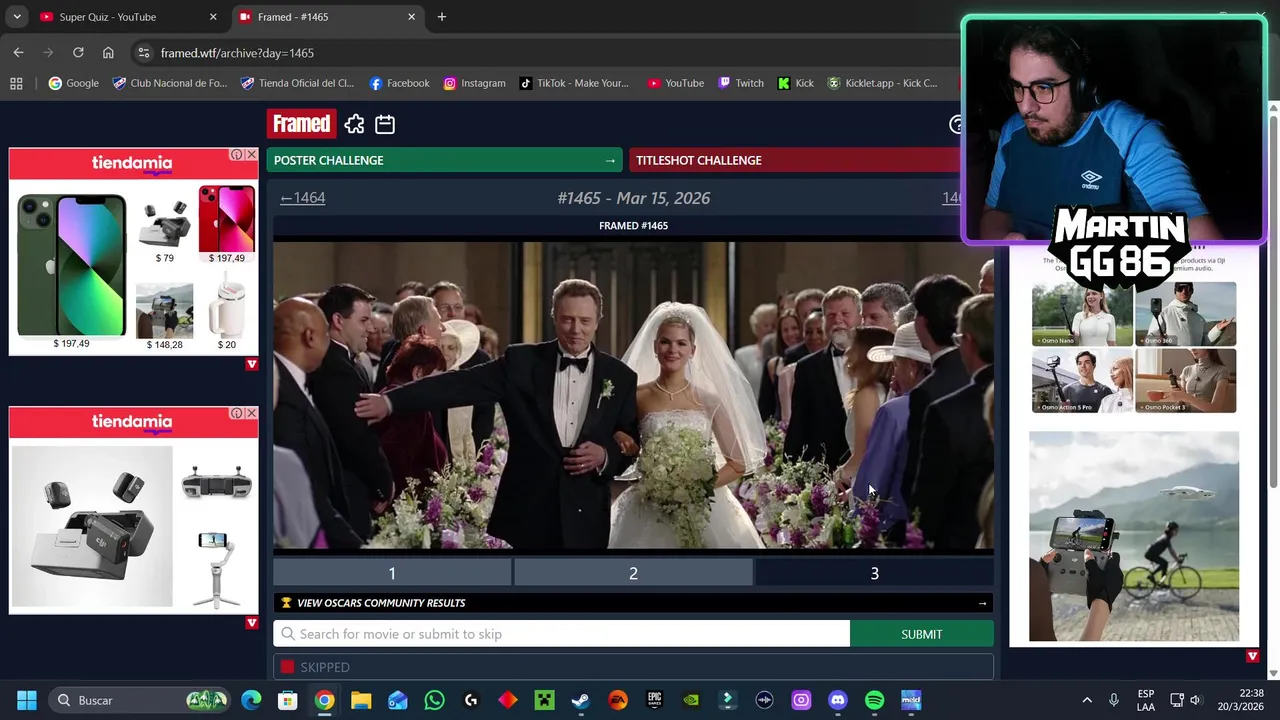The image size is (1280, 720).
Task: Open volume control in system tray
Action: point(1195,700)
